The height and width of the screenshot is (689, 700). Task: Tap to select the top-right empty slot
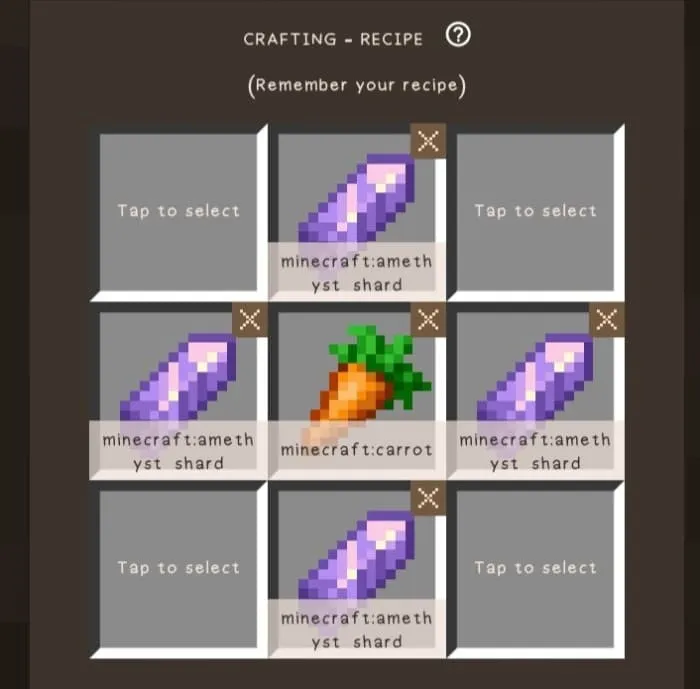click(536, 213)
